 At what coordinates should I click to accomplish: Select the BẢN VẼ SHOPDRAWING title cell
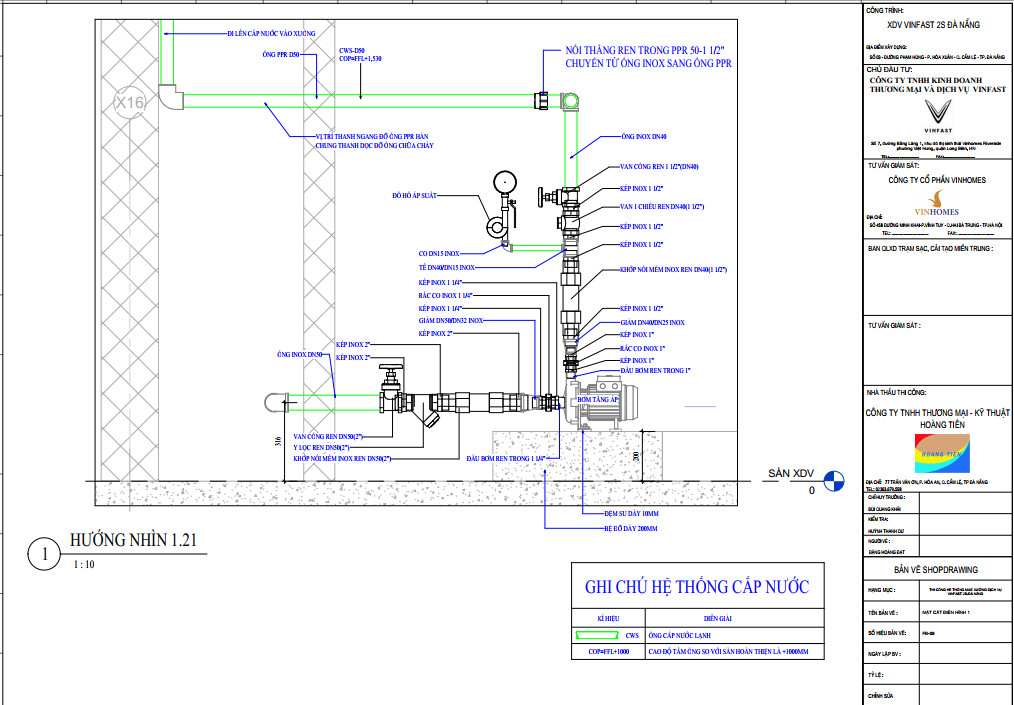tap(937, 569)
